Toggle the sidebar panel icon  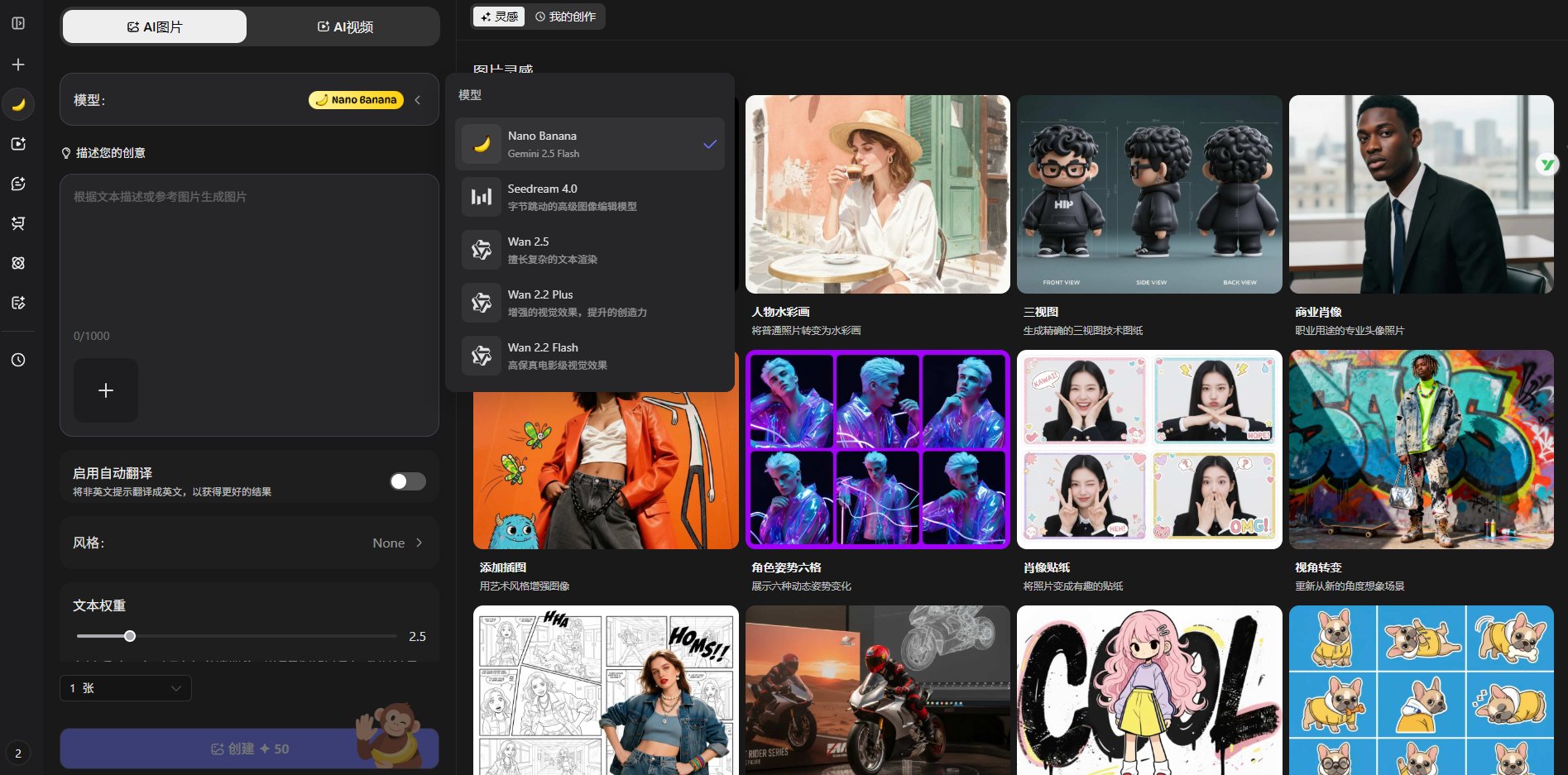coord(18,23)
